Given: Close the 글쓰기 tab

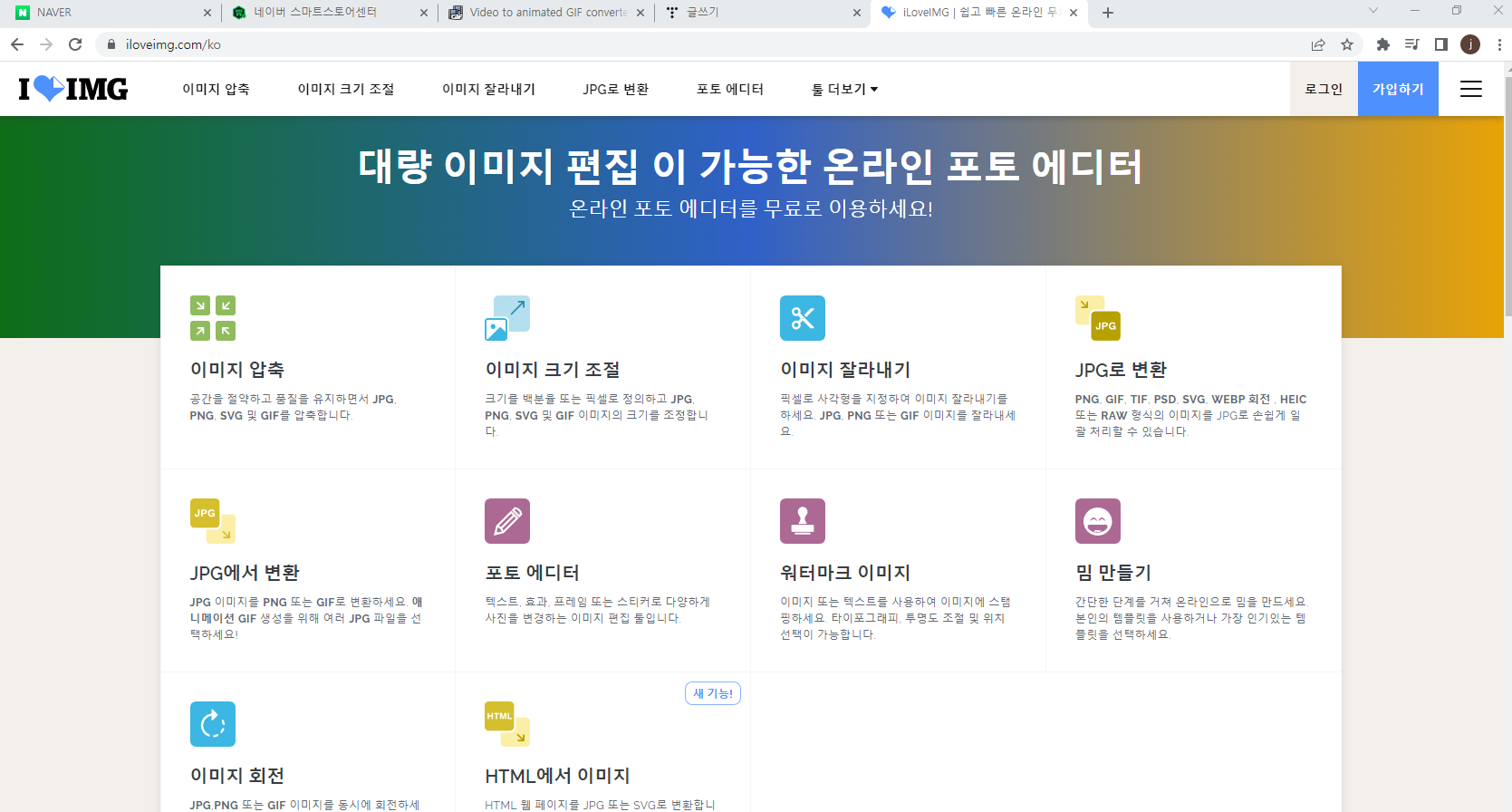Looking at the screenshot, I should pos(857,13).
